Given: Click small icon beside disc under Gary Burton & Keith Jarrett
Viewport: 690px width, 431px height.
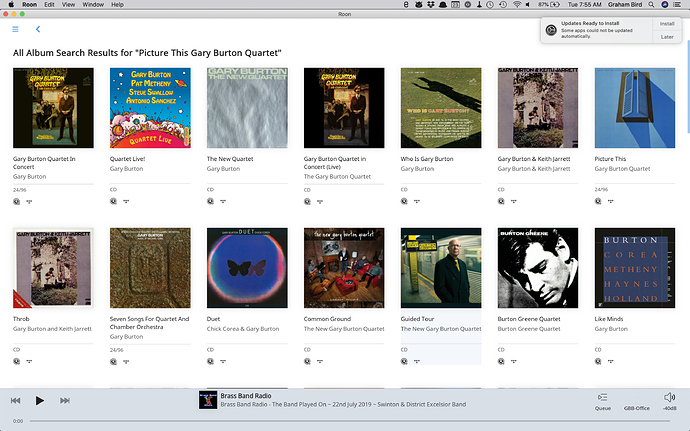Looking at the screenshot, I should (514, 201).
